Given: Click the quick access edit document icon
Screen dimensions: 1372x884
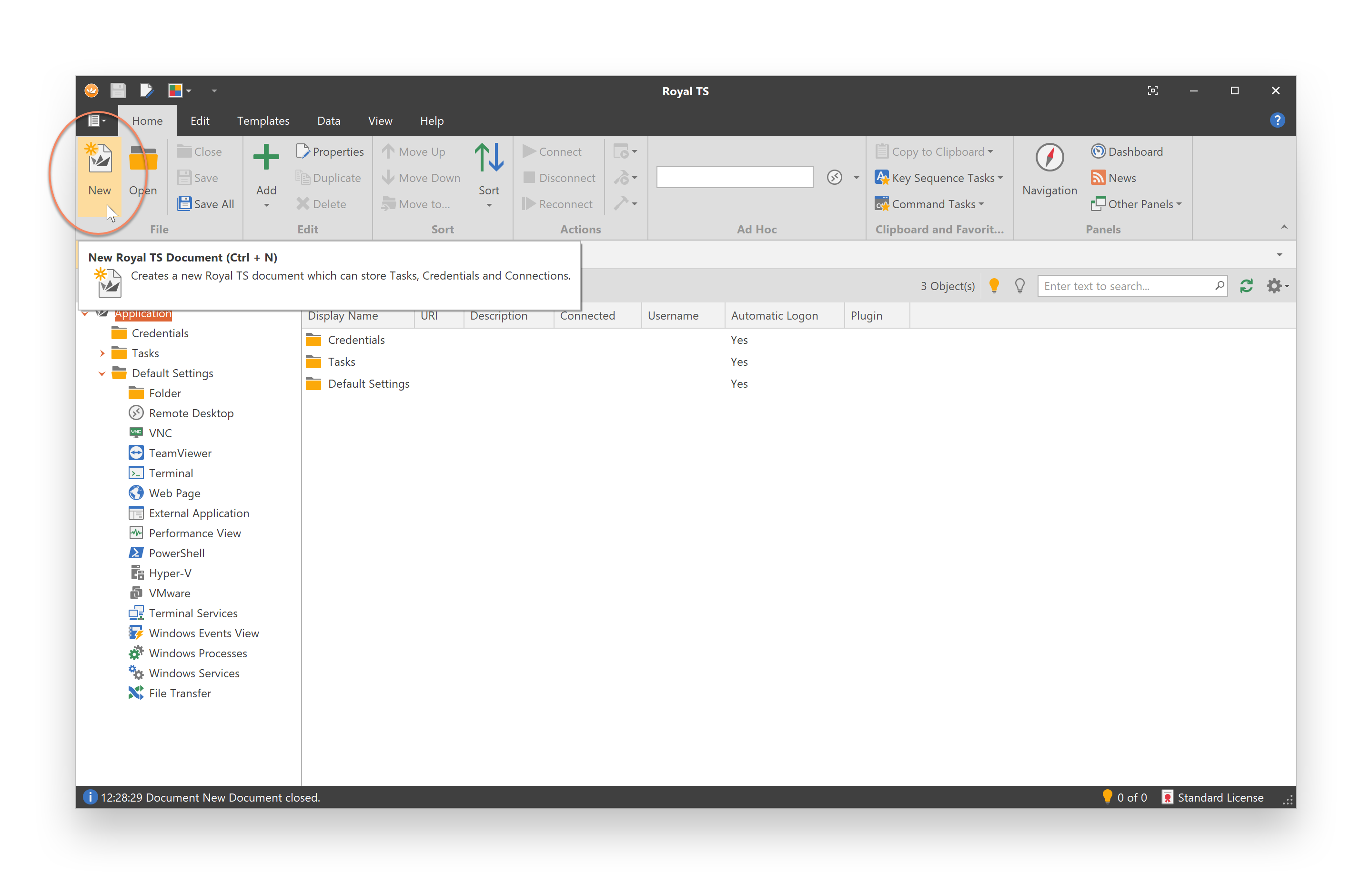Looking at the screenshot, I should pos(146,90).
